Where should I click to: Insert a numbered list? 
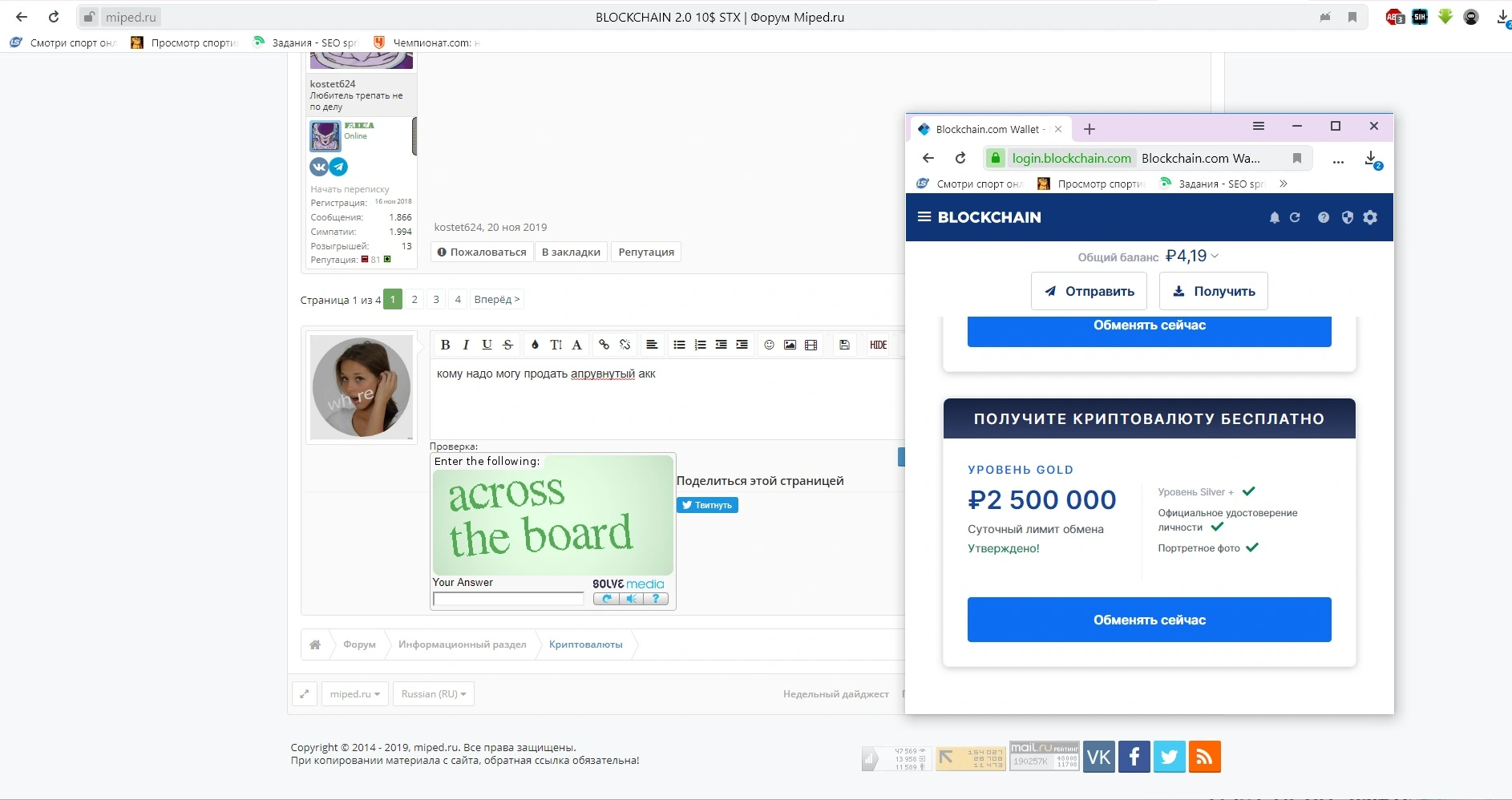(x=700, y=345)
